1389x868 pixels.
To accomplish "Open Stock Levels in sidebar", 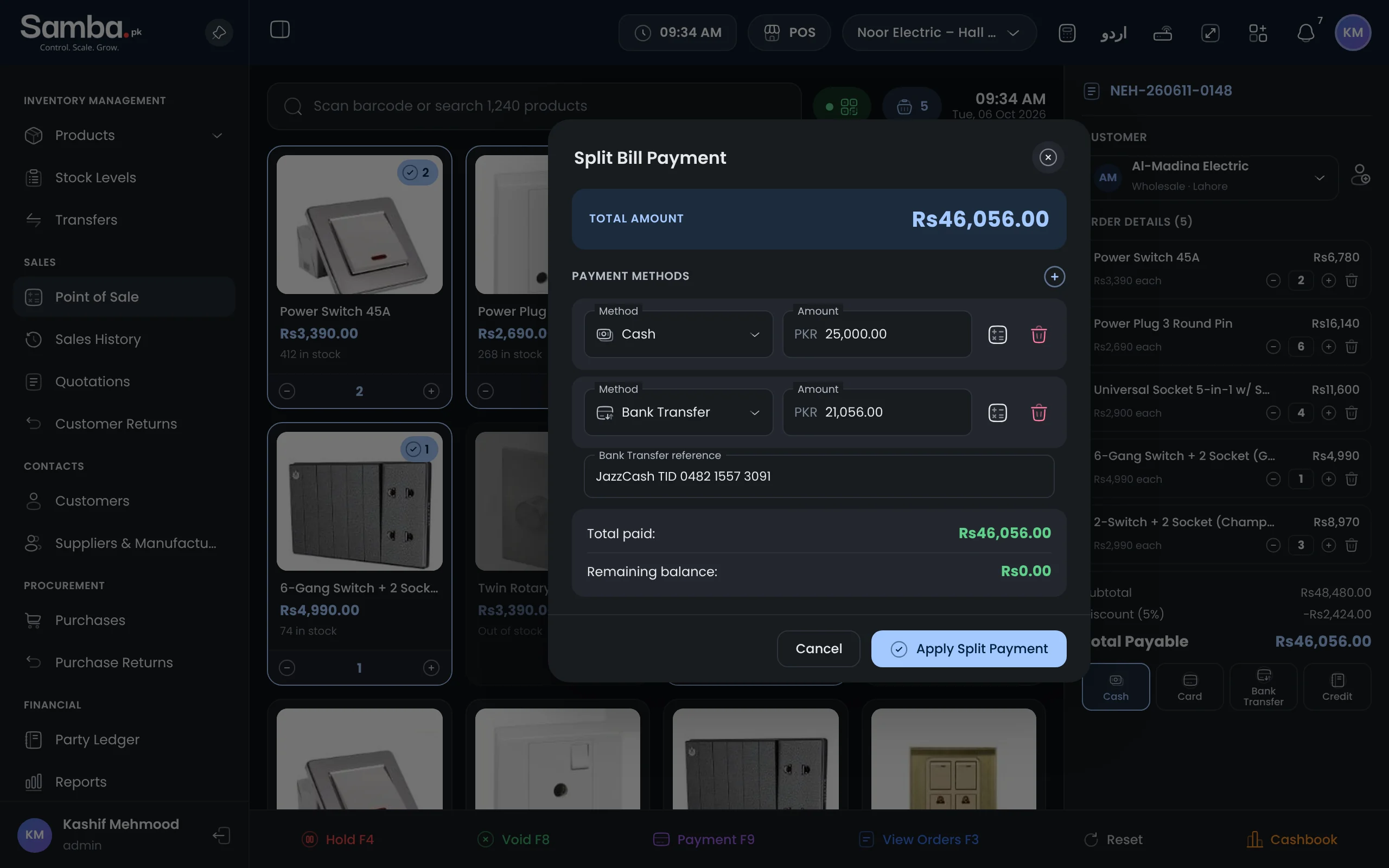I will [x=124, y=178].
